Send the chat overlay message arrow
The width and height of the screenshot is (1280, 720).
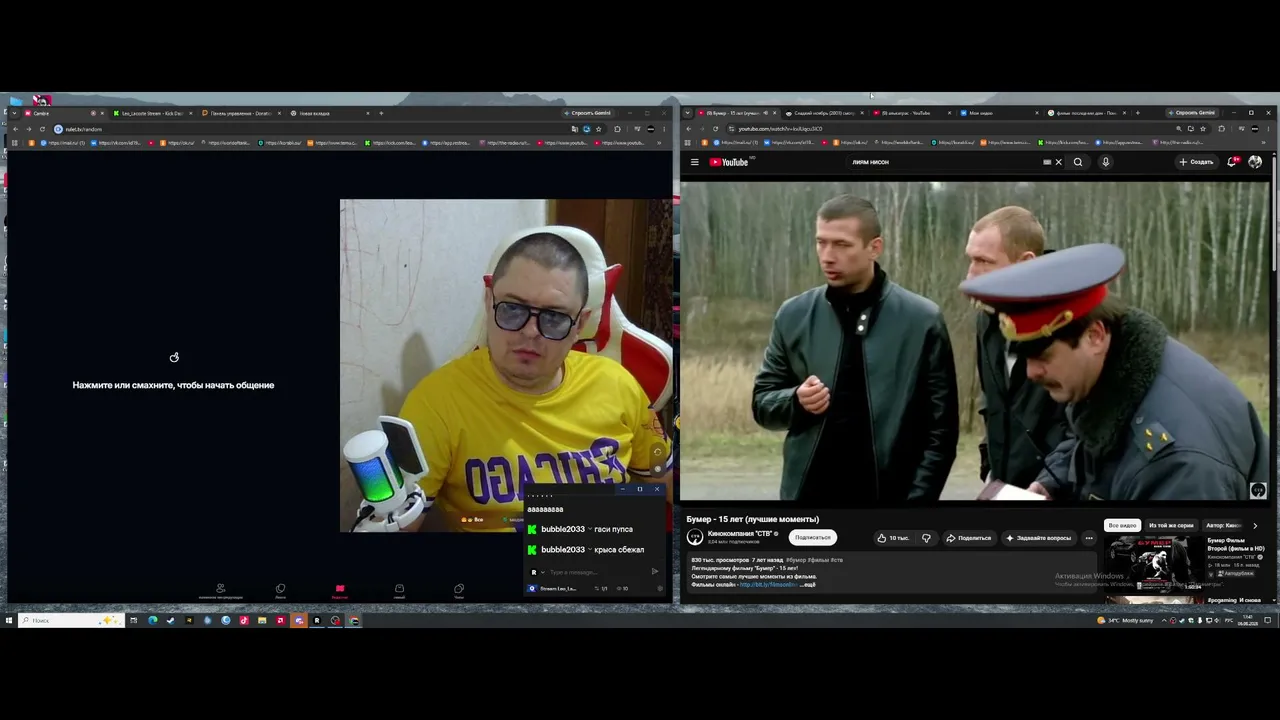point(655,572)
